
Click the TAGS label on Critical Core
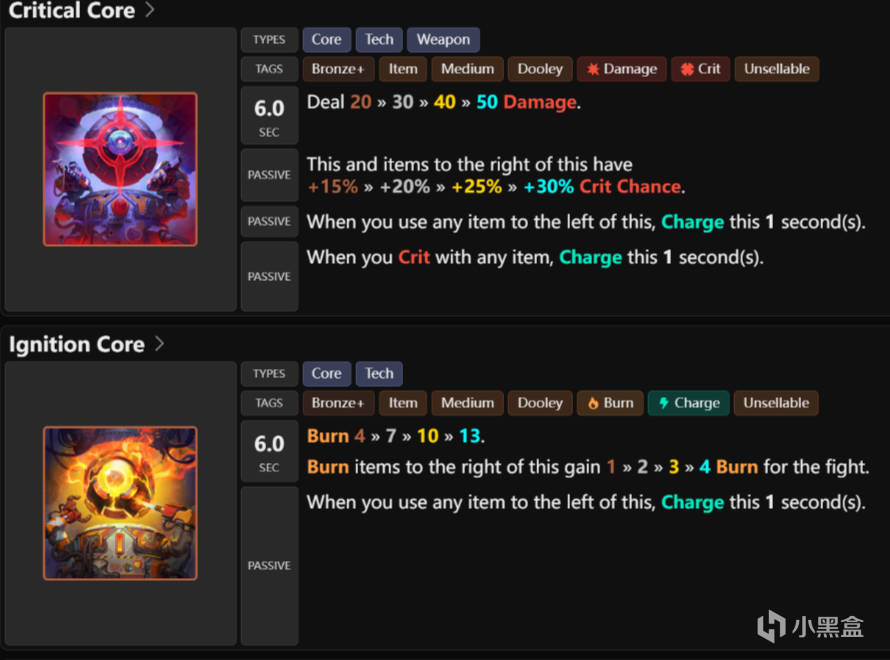pyautogui.click(x=270, y=69)
